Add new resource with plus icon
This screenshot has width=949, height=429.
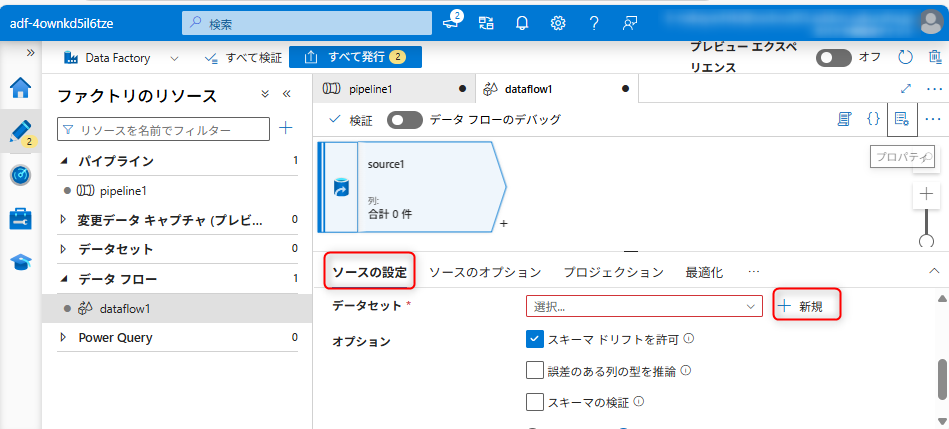pyautogui.click(x=285, y=128)
